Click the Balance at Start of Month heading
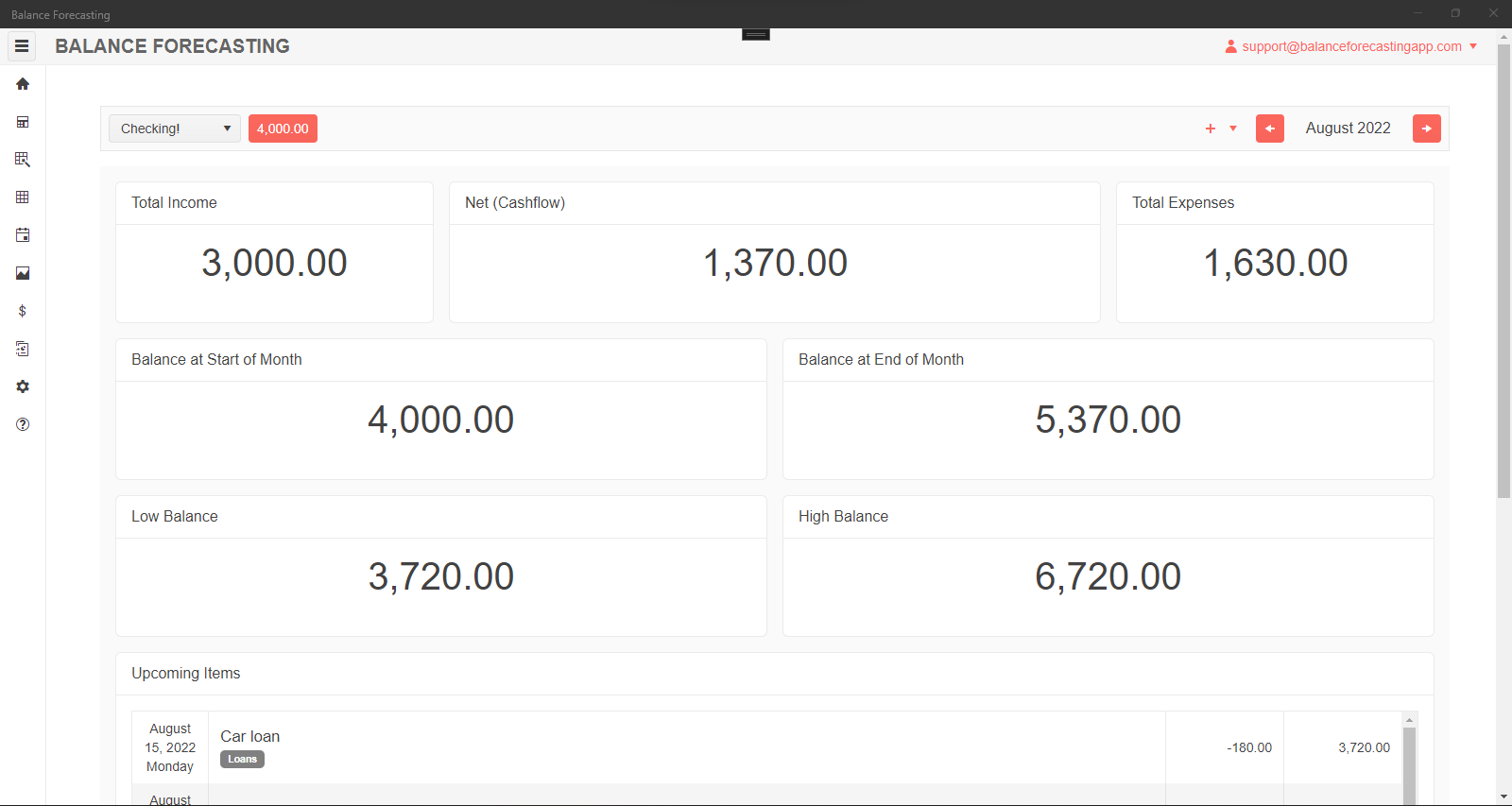The image size is (1512, 806). click(x=216, y=359)
